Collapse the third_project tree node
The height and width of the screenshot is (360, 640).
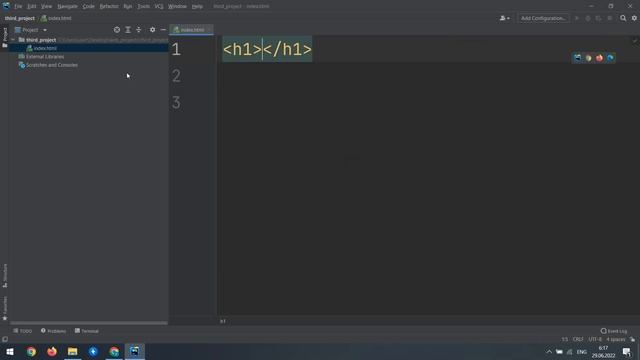[13, 40]
